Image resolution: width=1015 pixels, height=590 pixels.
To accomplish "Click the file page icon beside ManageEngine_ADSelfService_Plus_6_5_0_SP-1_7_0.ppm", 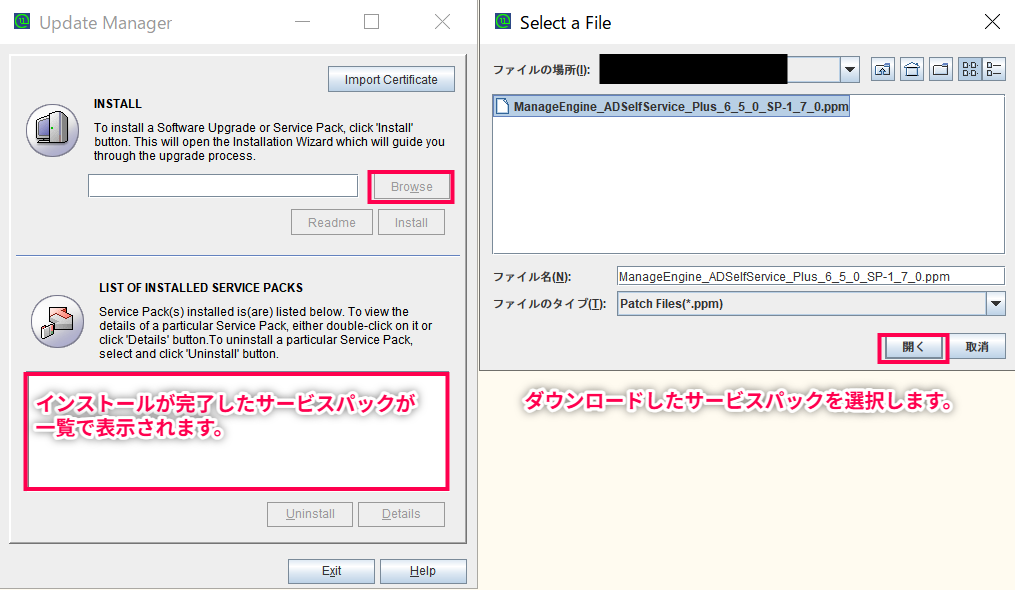I will [x=502, y=106].
